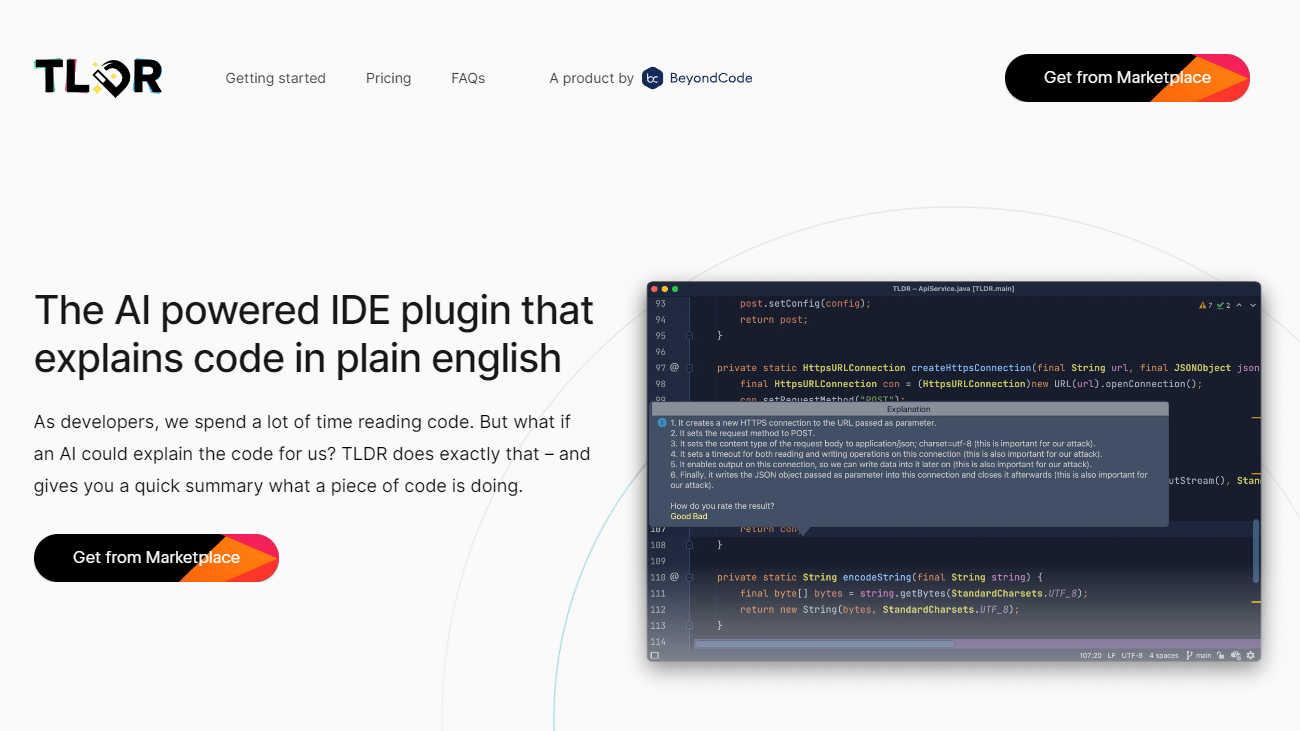The height and width of the screenshot is (731, 1300).
Task: Click the lock icon in the status bar
Action: pos(1221,655)
